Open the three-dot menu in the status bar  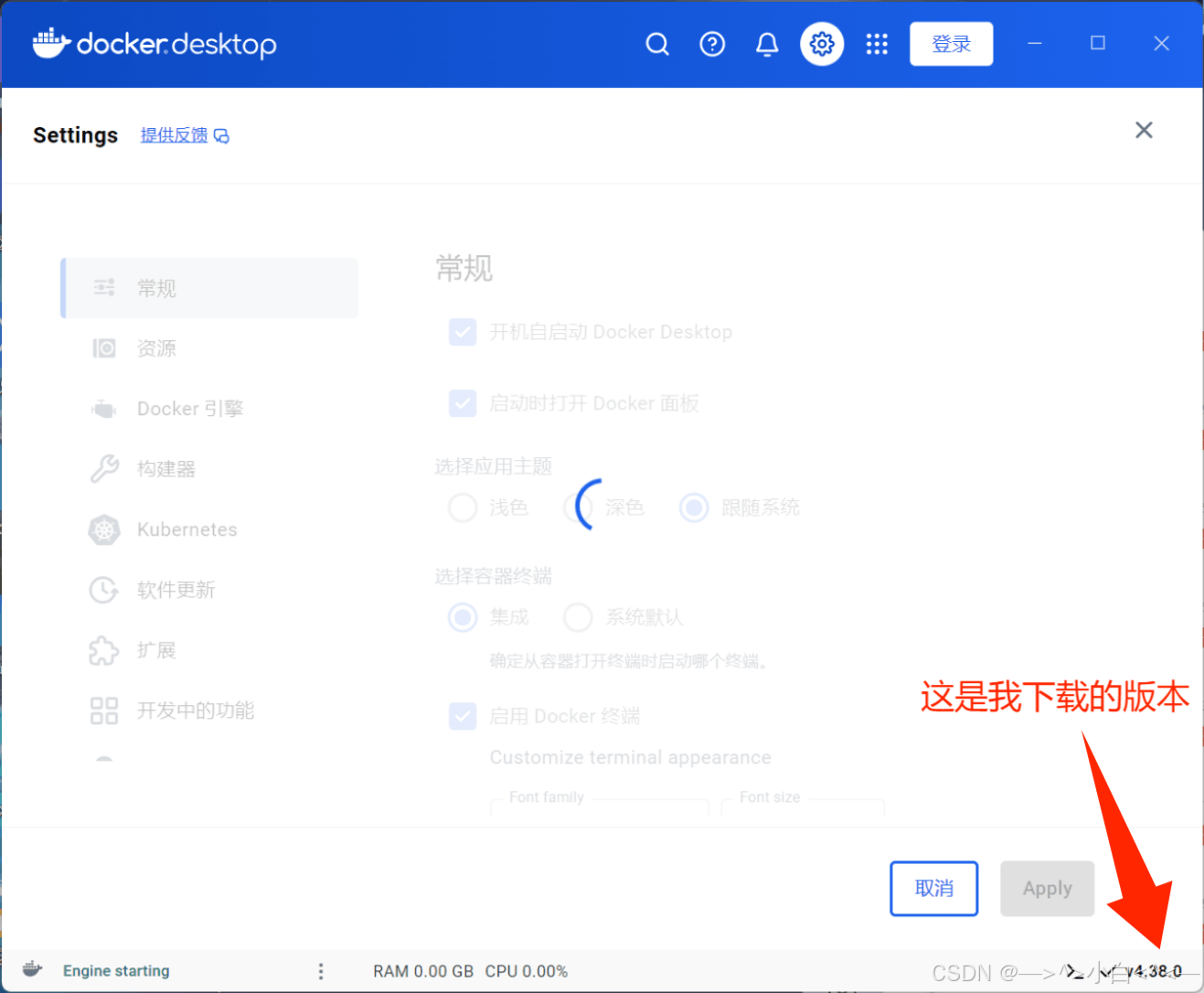321,971
